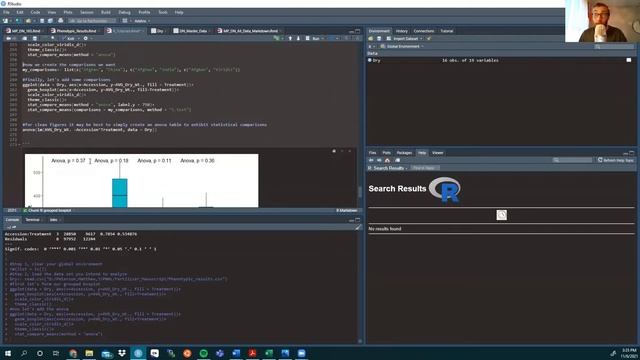Open the File menu

point(6,12)
